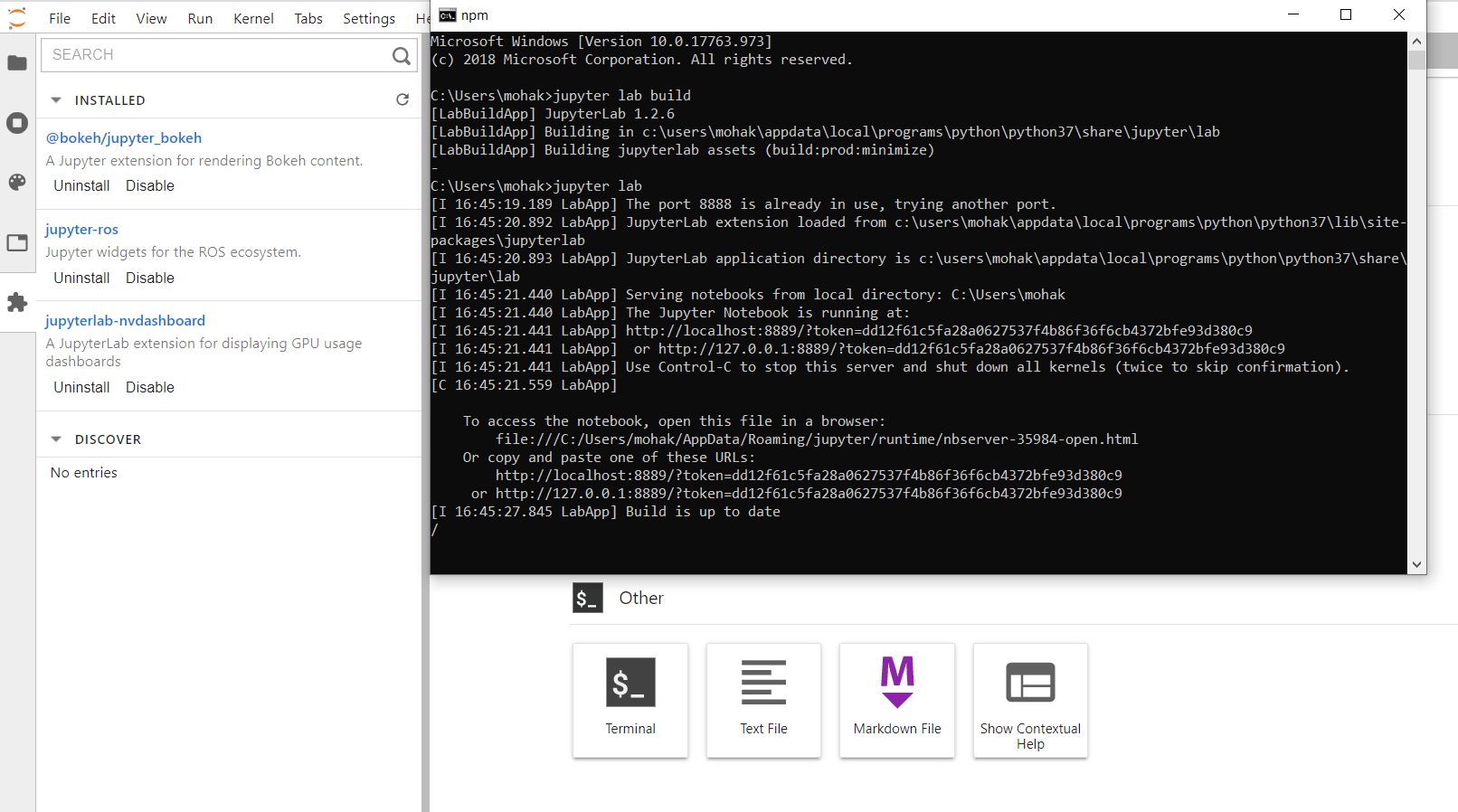This screenshot has width=1458, height=812.
Task: Open the View menu
Action: 151,18
